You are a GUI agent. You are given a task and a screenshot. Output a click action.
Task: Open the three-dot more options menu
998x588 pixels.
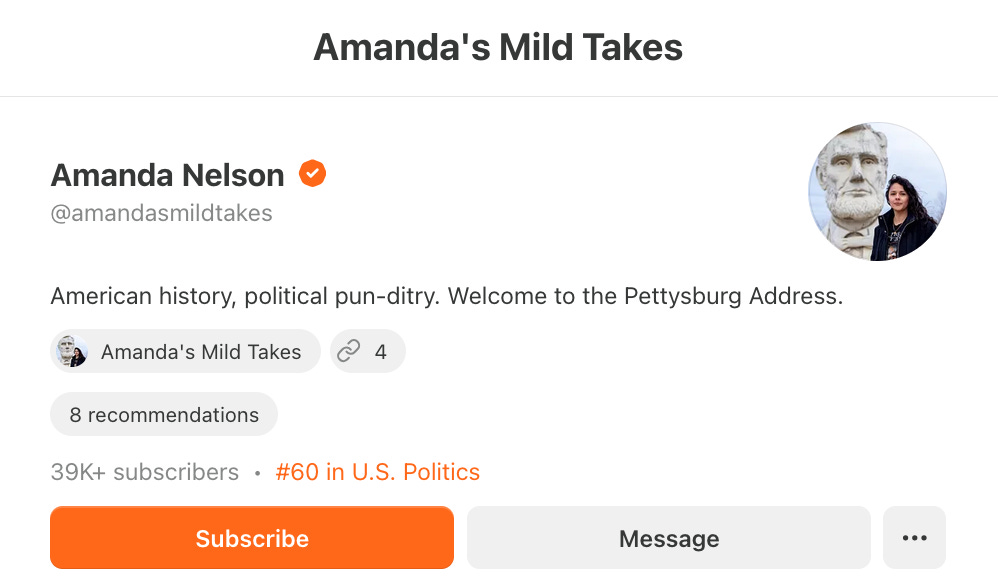914,538
